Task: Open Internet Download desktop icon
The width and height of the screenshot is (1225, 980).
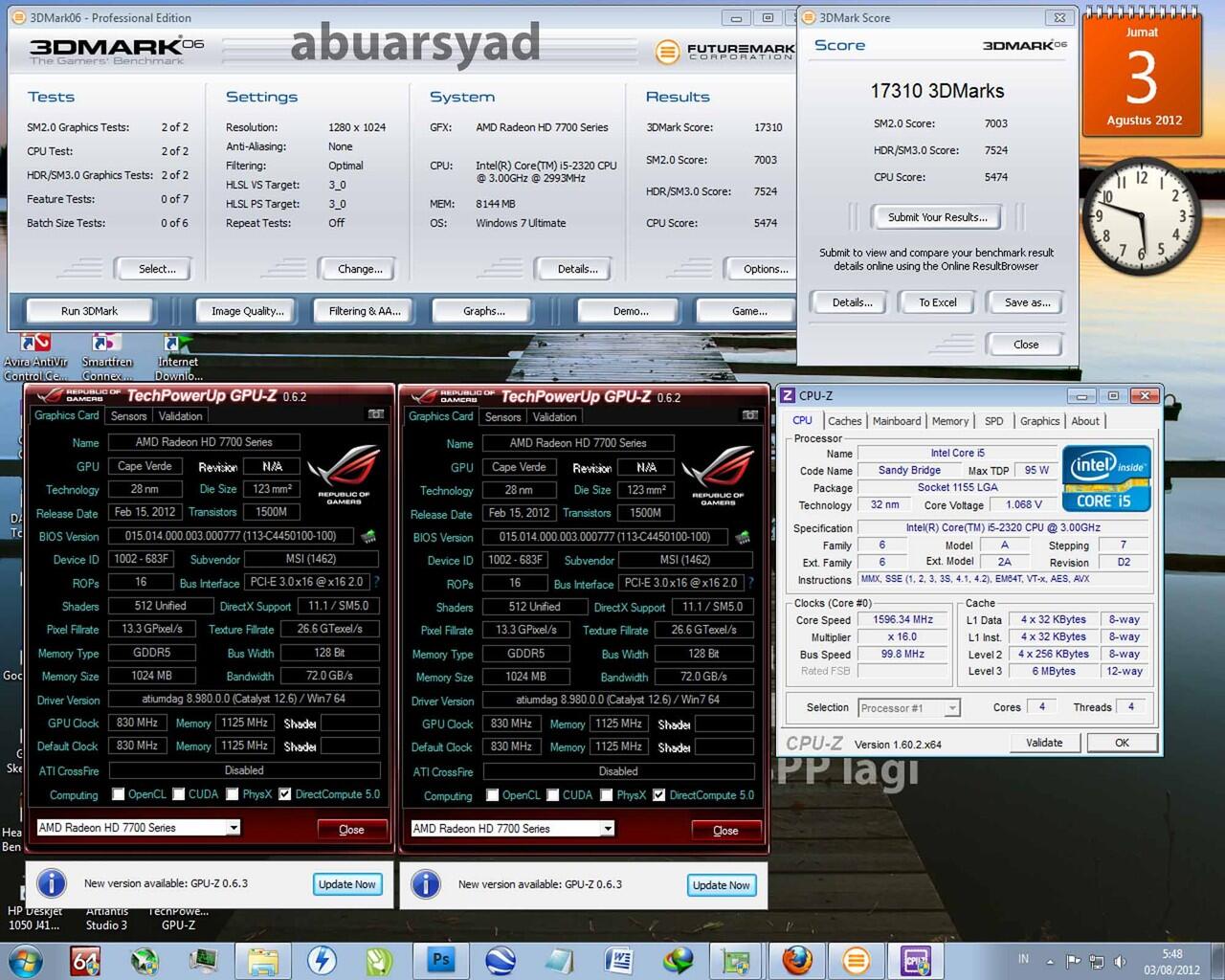Action: [178, 355]
